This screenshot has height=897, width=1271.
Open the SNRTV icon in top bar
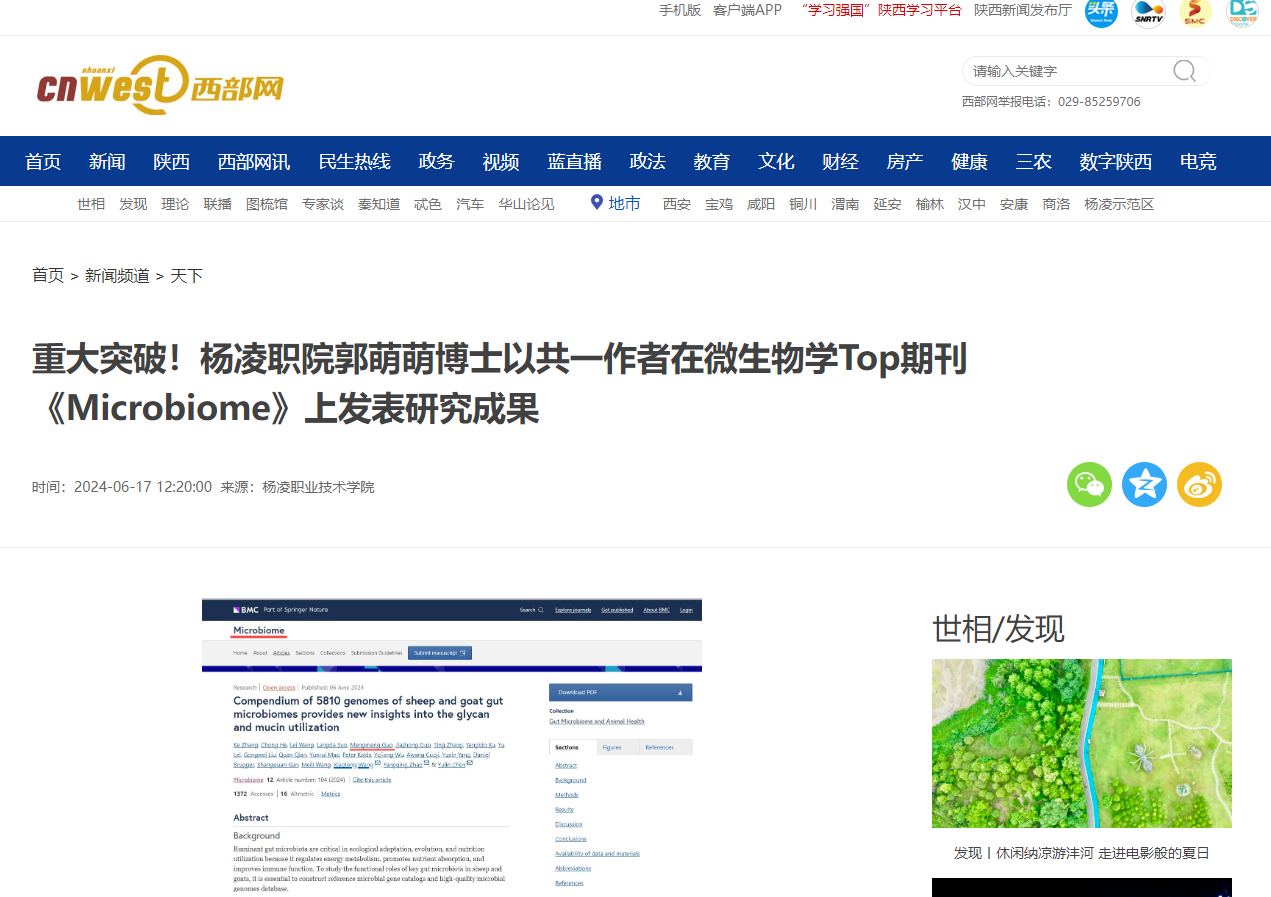tap(1148, 12)
